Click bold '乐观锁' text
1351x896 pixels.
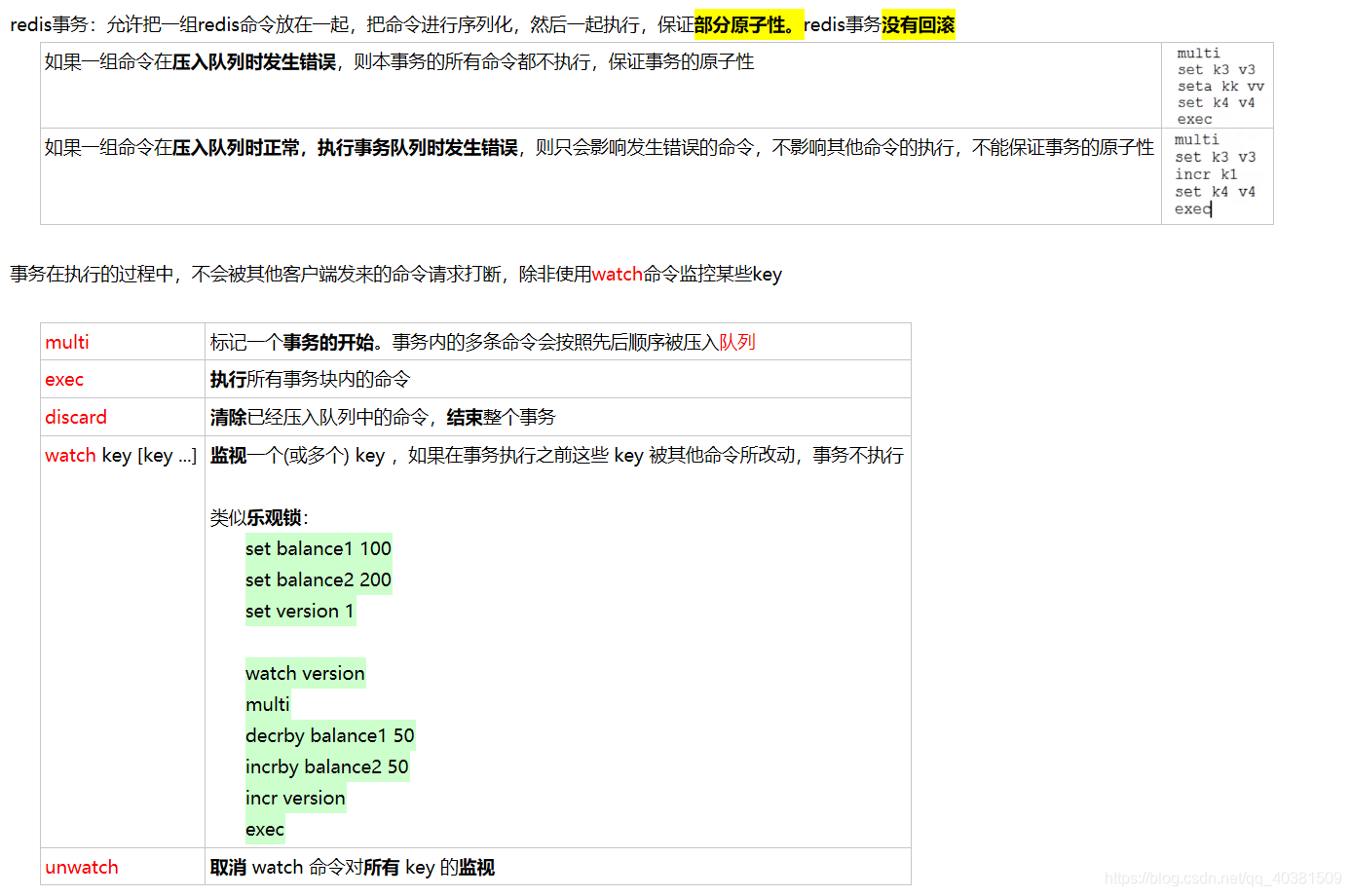pos(275,517)
